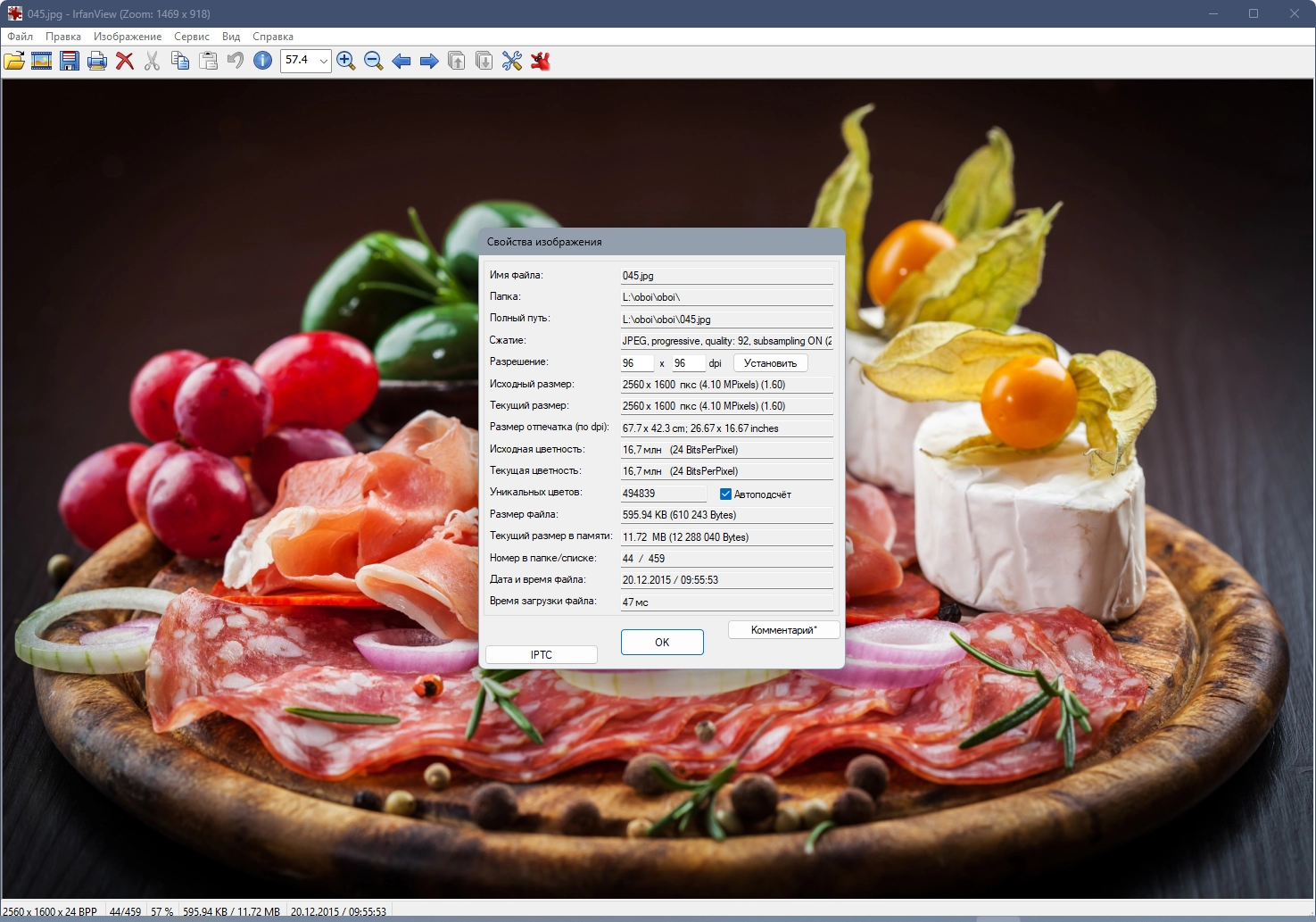This screenshot has height=922, width=1316.
Task: Click the Комментарий button
Action: 783,630
